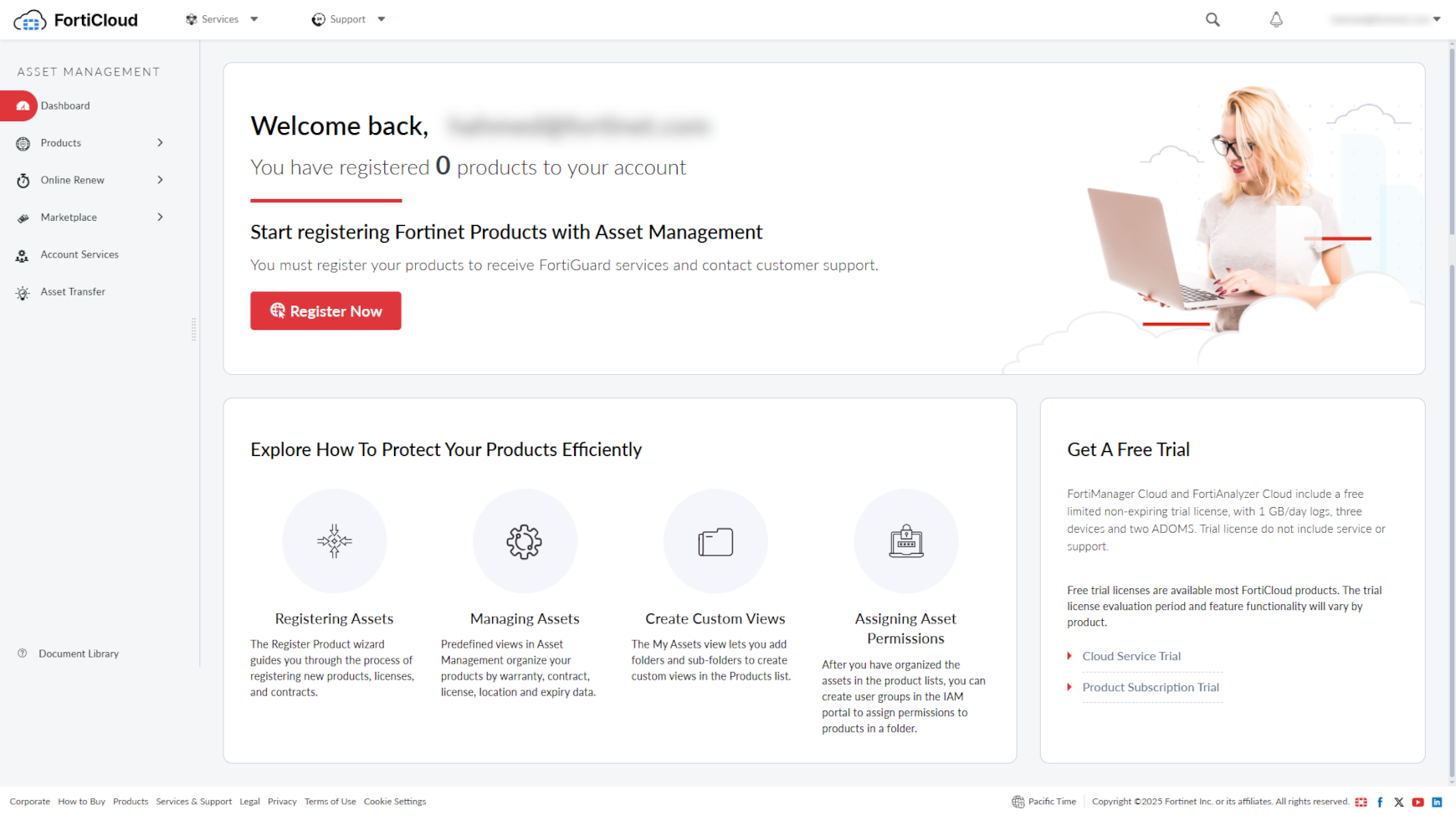Viewport: 1456px width, 815px height.
Task: Open the Cloud Service Trial link
Action: click(1131, 656)
